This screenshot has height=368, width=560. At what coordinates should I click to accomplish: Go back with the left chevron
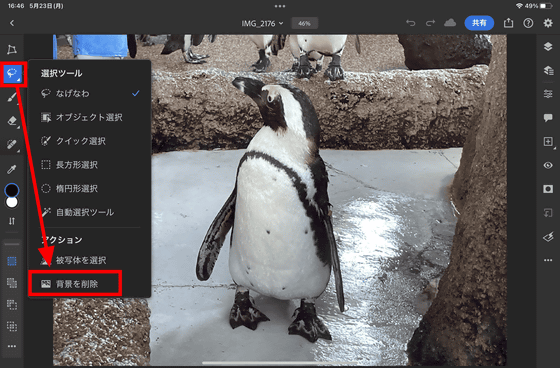12,23
